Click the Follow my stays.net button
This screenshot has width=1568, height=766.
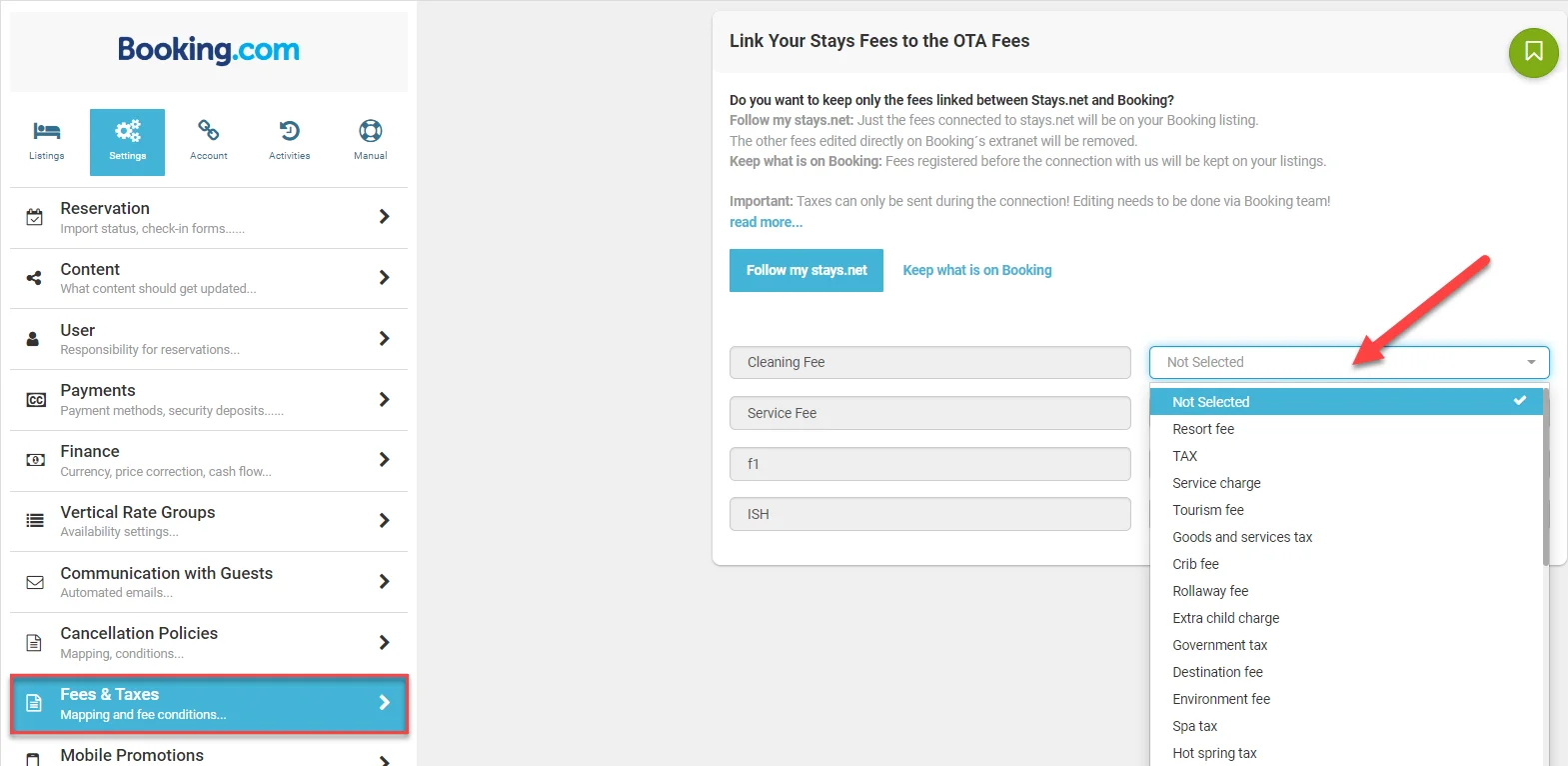tap(806, 270)
